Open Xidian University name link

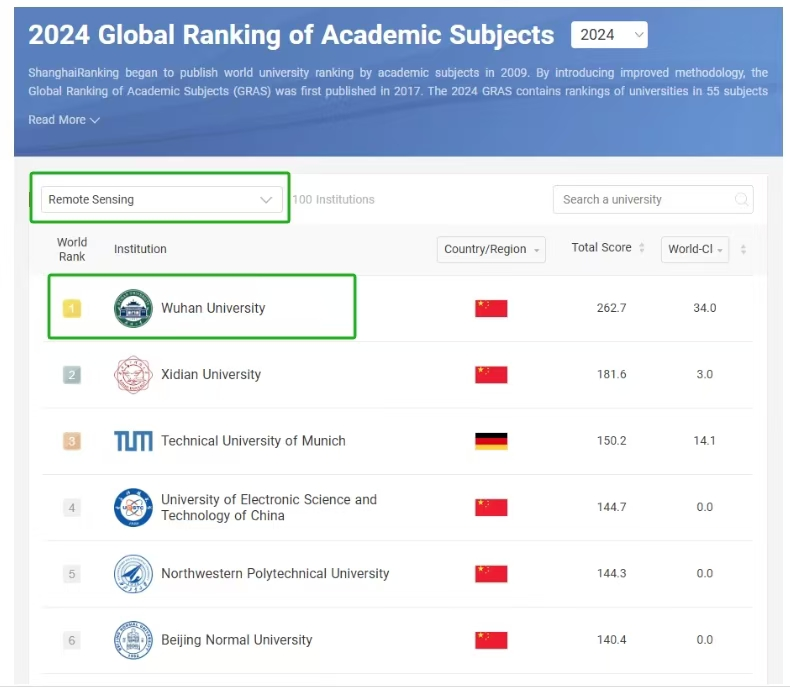(x=211, y=375)
